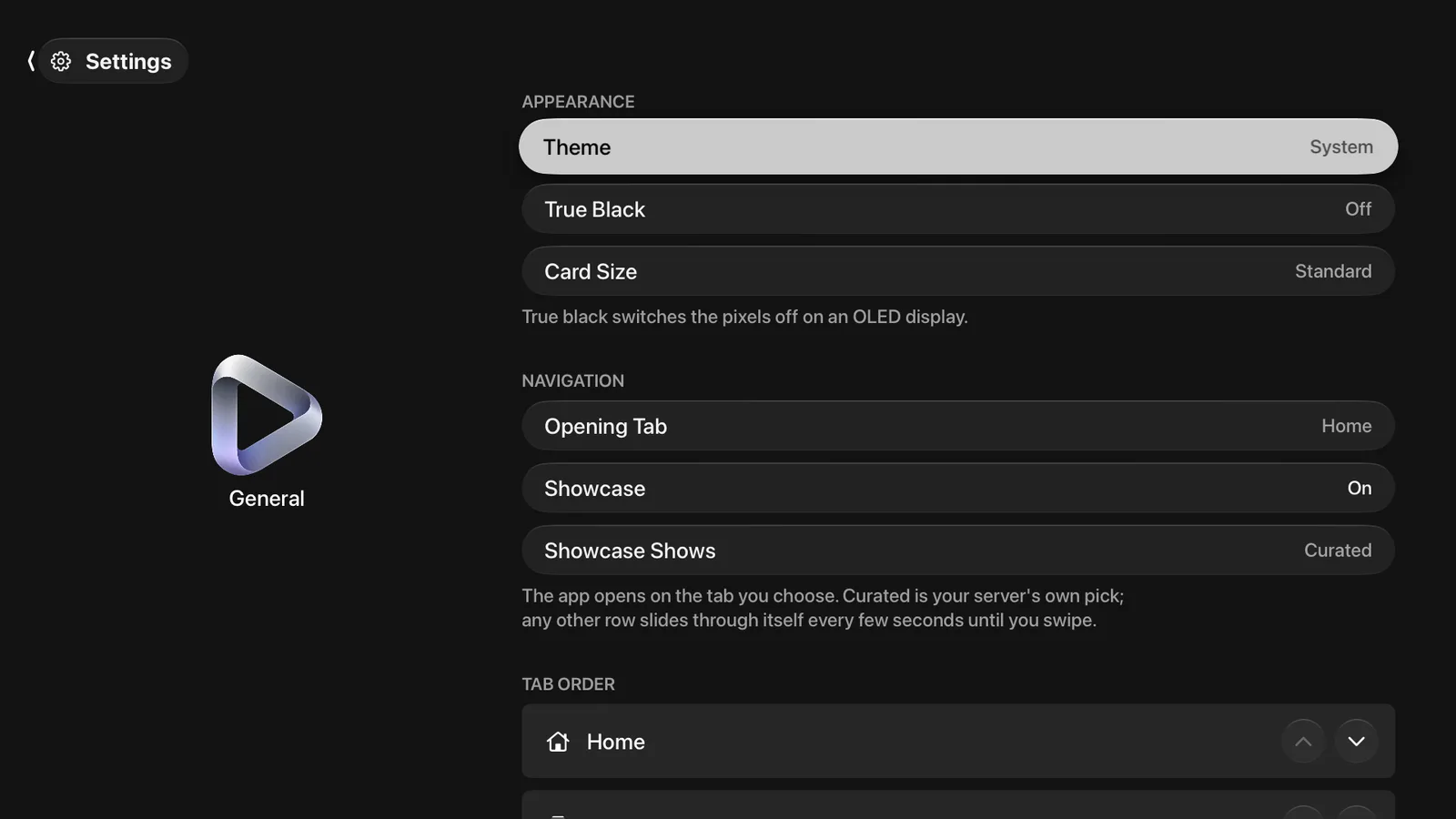Open the Settings header button

113,61
